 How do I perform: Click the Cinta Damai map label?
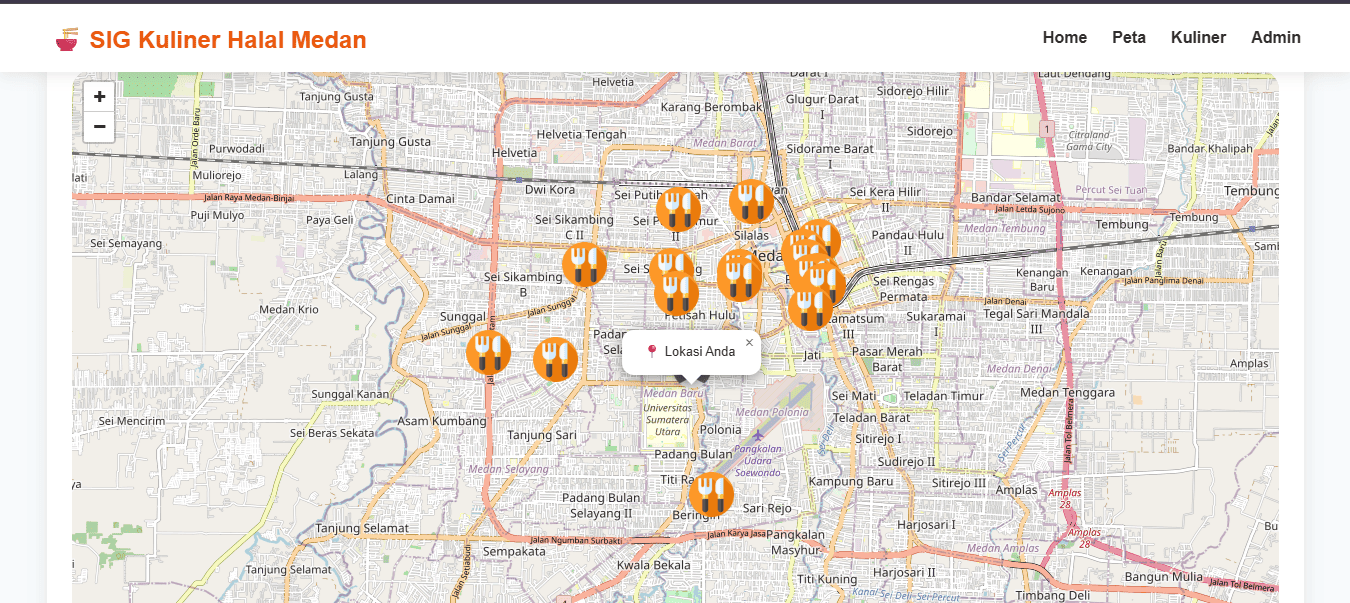[420, 198]
